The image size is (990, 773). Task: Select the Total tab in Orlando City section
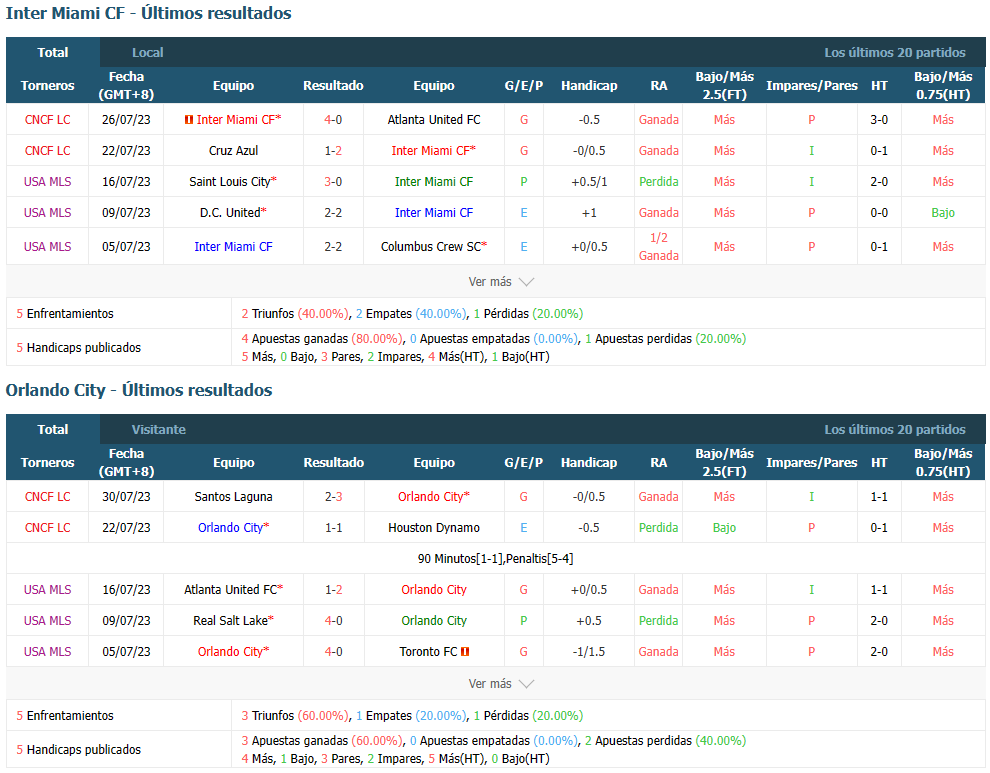click(x=53, y=429)
